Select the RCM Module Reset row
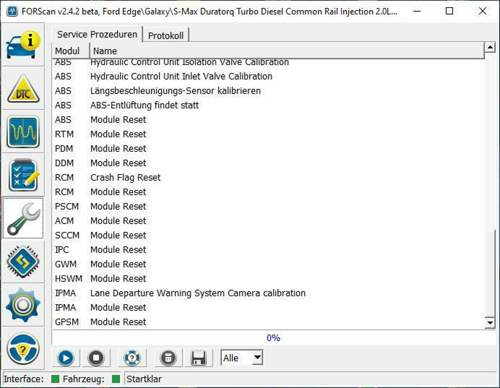Image resolution: width=500 pixels, height=388 pixels. tap(268, 192)
